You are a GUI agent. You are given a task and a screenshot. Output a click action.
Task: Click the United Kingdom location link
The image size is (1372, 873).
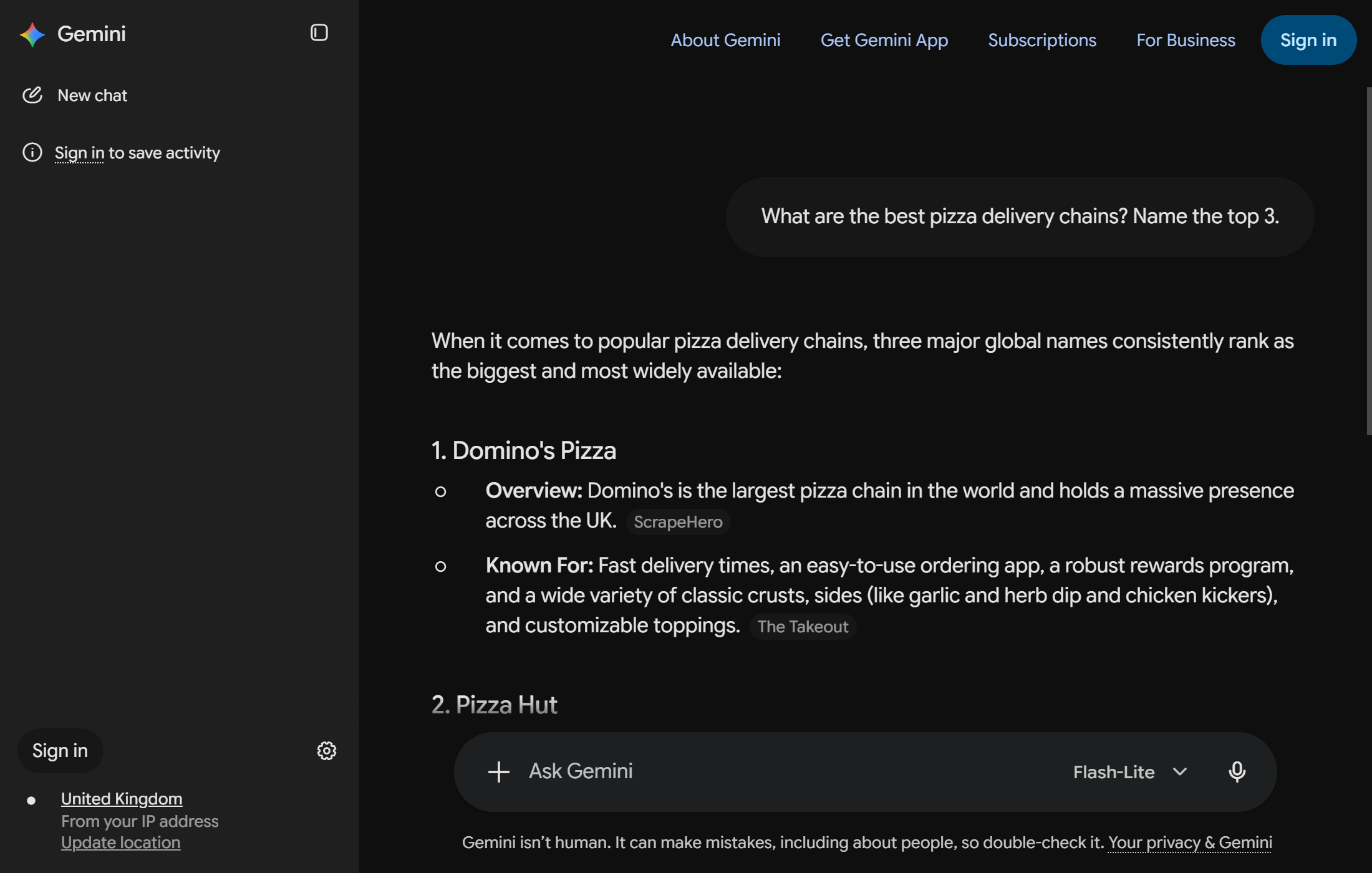[x=122, y=799]
